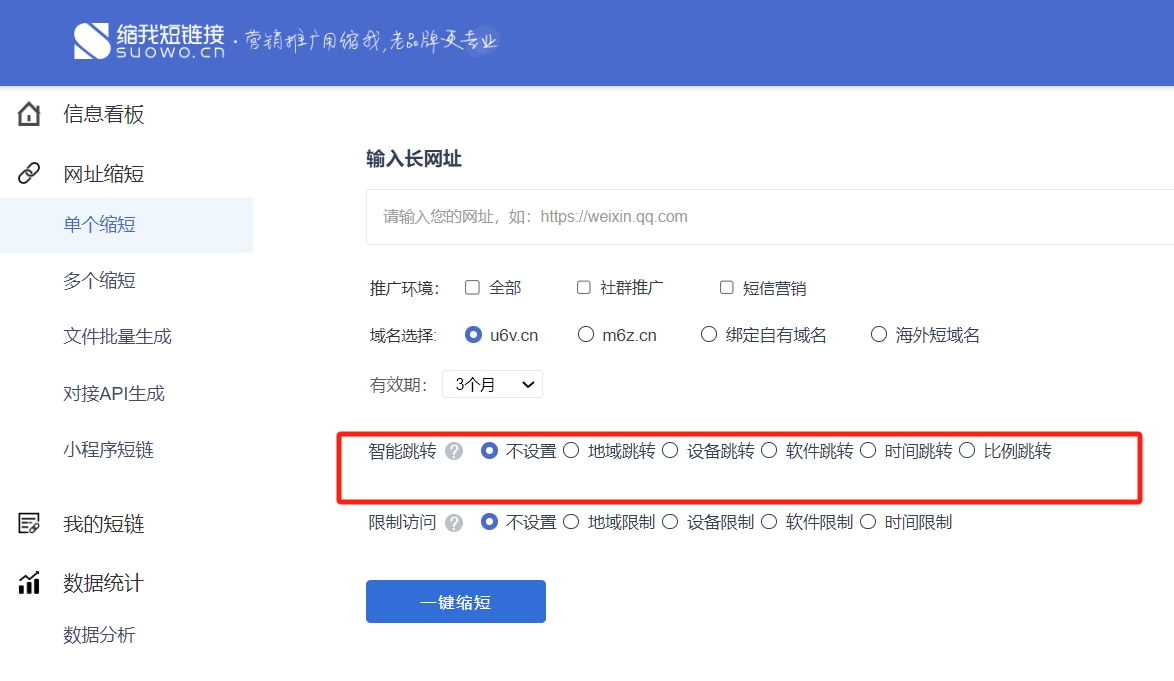
Task: Tick the 短信营销 checkbox
Action: [x=727, y=288]
